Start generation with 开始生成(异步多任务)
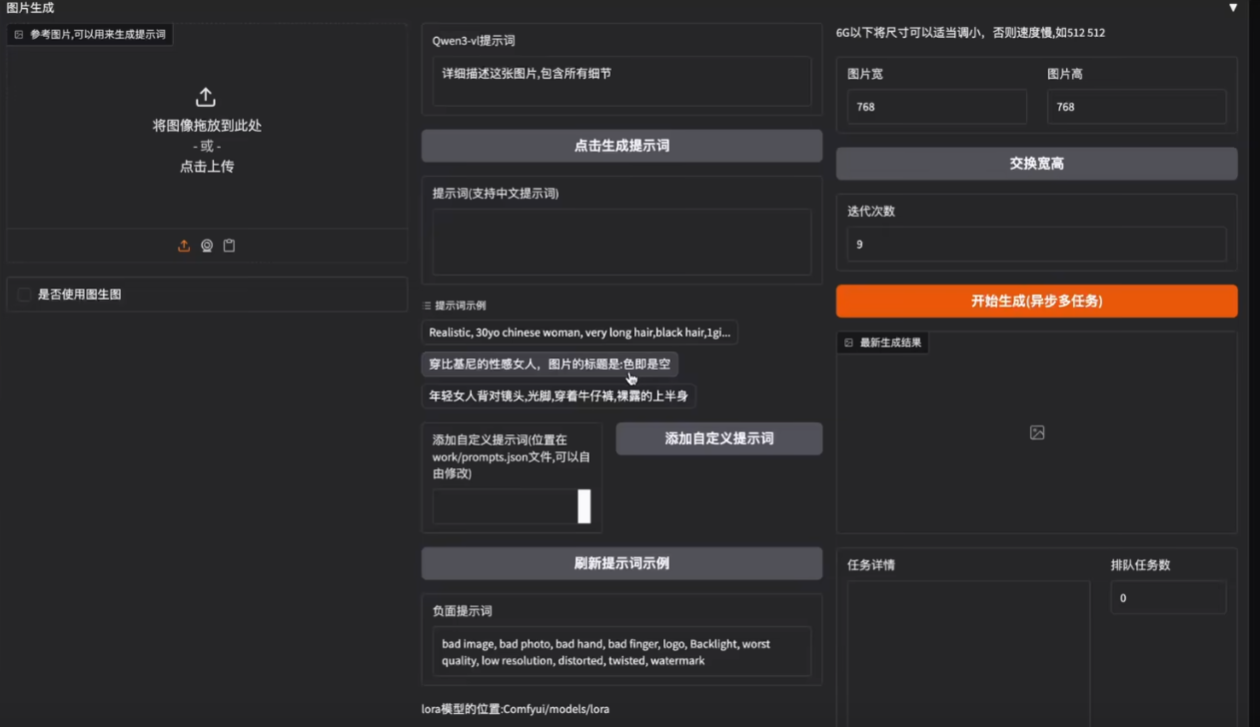This screenshot has width=1260, height=727. [1036, 300]
